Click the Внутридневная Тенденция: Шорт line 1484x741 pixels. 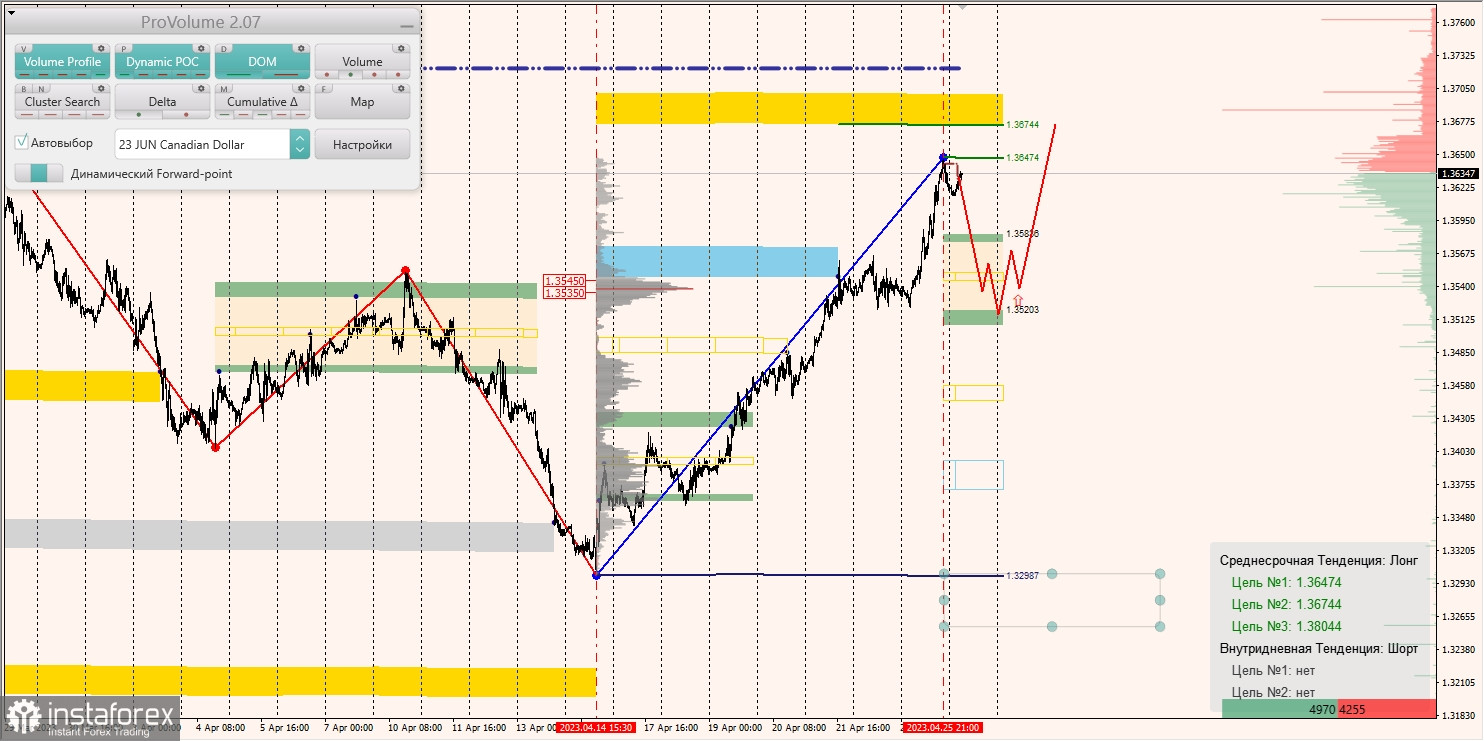point(1319,648)
